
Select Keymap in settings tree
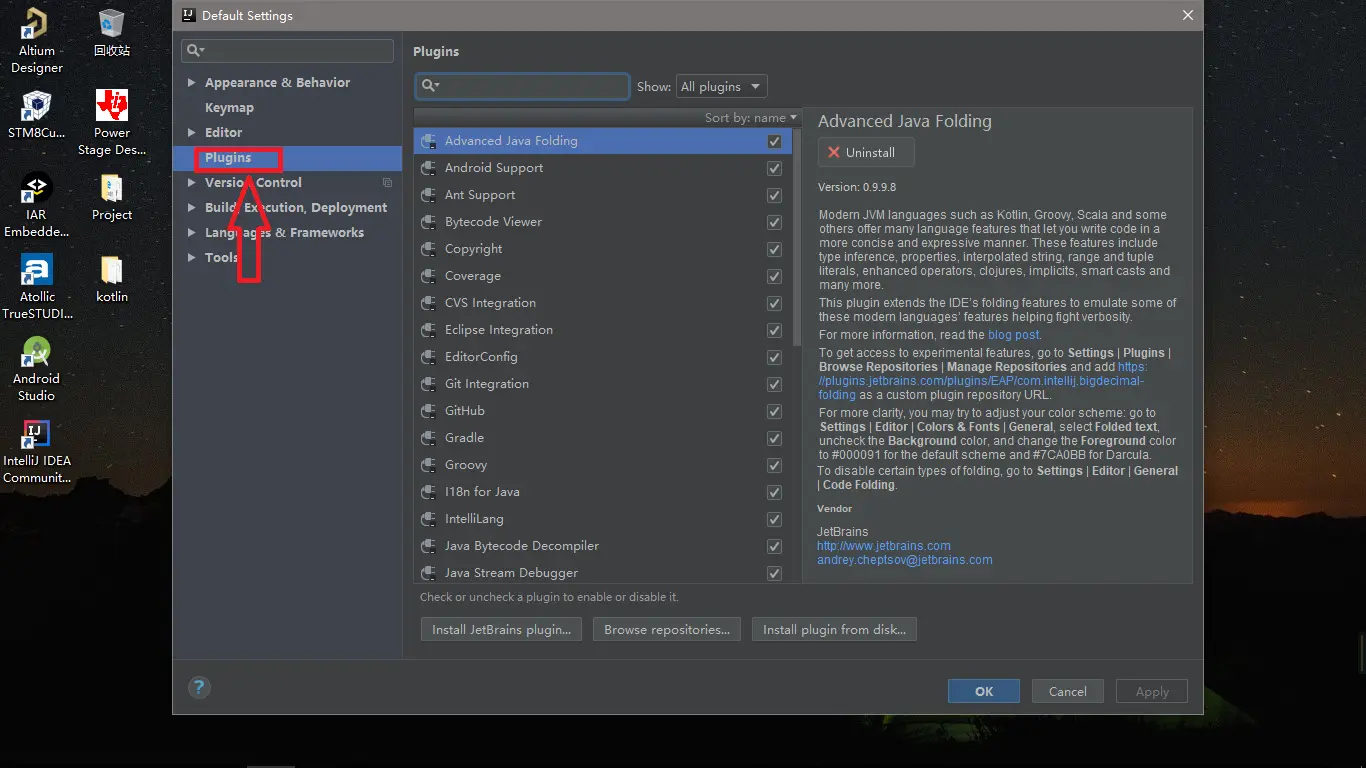(x=229, y=108)
